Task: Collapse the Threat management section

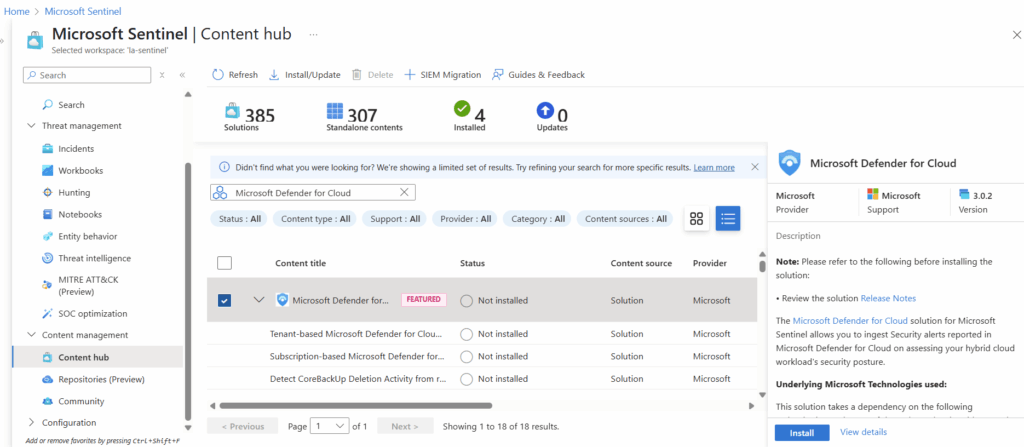Action: pyautogui.click(x=31, y=125)
